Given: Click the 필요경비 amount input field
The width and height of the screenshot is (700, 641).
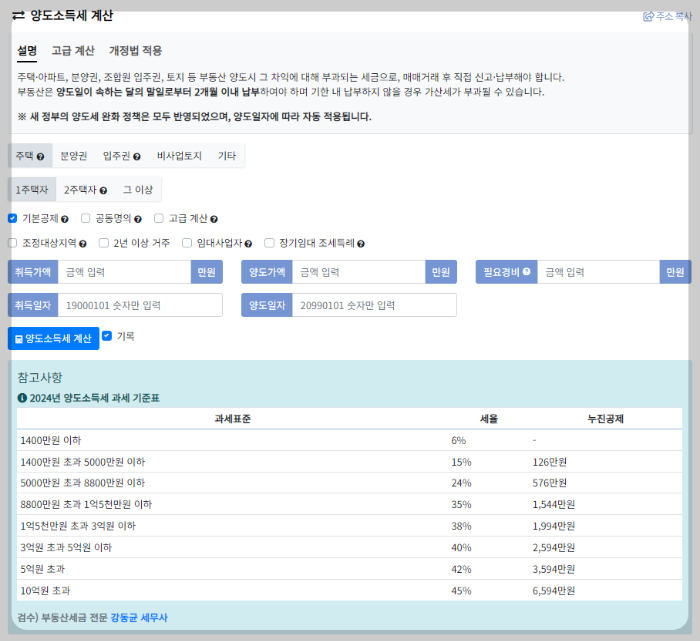Looking at the screenshot, I should click(x=598, y=272).
